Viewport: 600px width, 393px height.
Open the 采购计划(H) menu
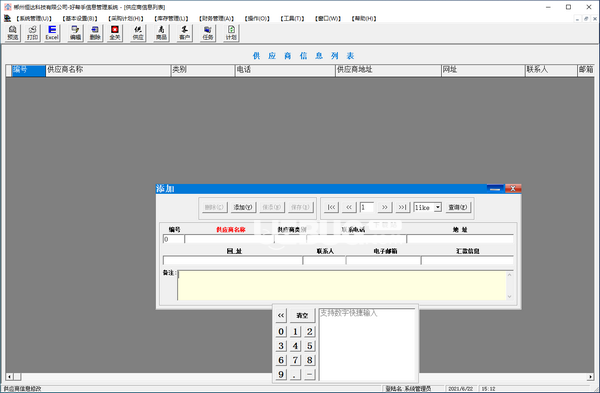coord(126,18)
